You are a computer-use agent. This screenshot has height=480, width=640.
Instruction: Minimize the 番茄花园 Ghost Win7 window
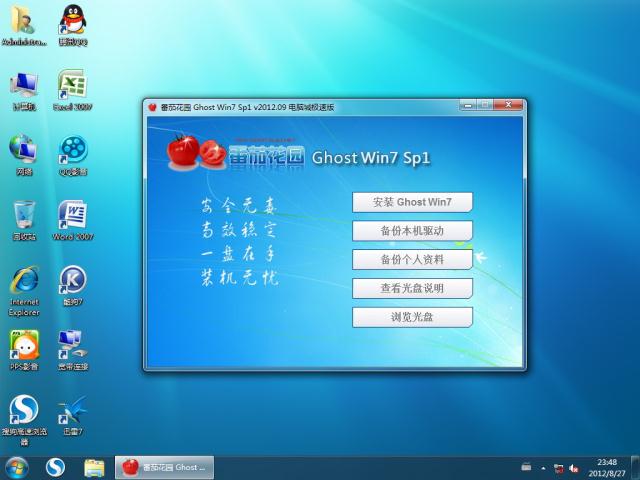pos(468,105)
